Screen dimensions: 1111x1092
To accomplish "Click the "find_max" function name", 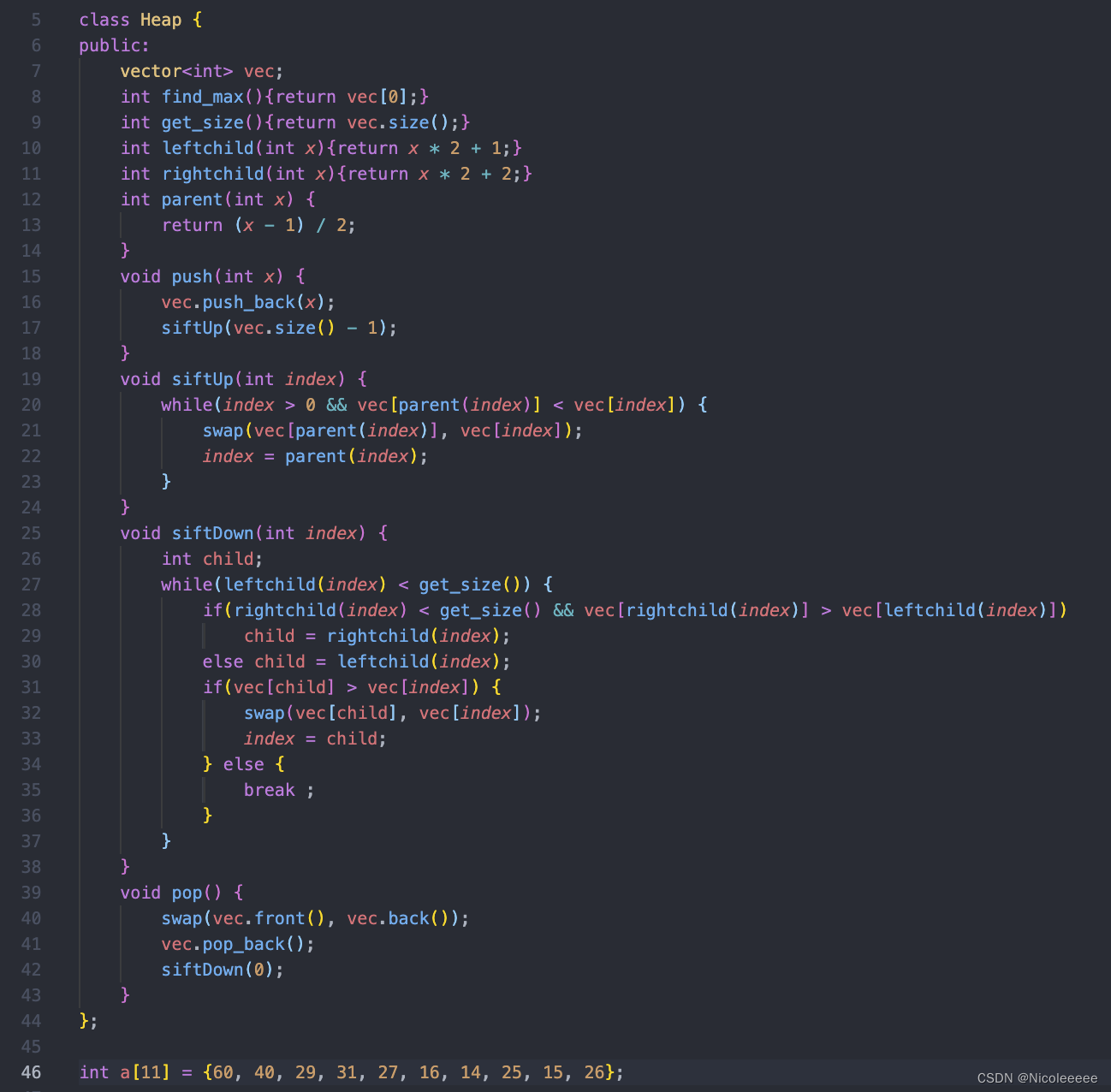I will (x=203, y=97).
